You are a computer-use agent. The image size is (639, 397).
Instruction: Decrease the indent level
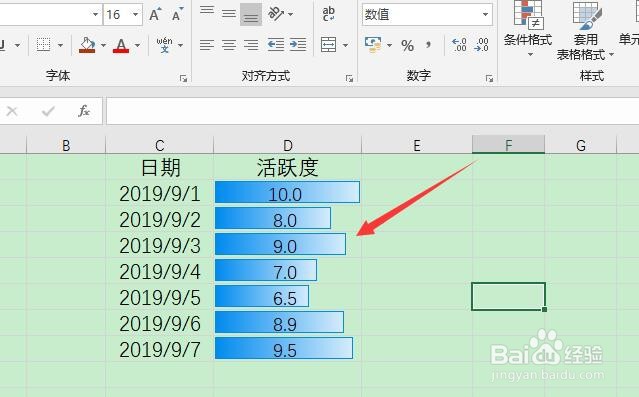point(276,44)
